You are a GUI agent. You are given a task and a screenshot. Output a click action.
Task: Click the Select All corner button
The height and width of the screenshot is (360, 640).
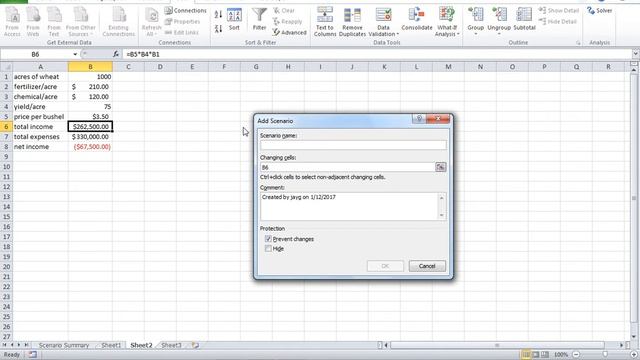point(6,67)
